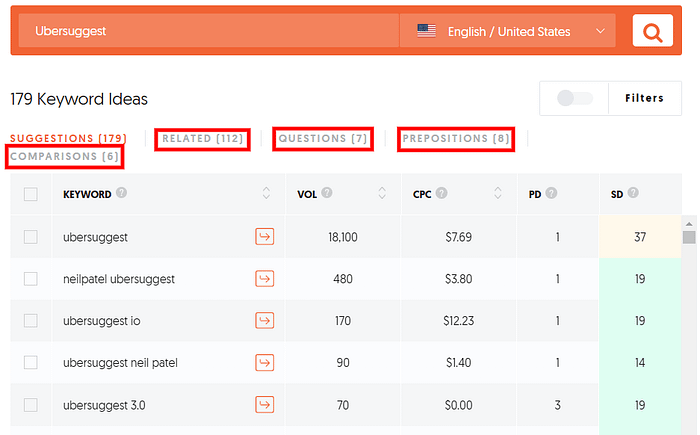The image size is (700, 435).
Task: Check the ubersuggest 3.0 row checkbox
Action: point(30,405)
